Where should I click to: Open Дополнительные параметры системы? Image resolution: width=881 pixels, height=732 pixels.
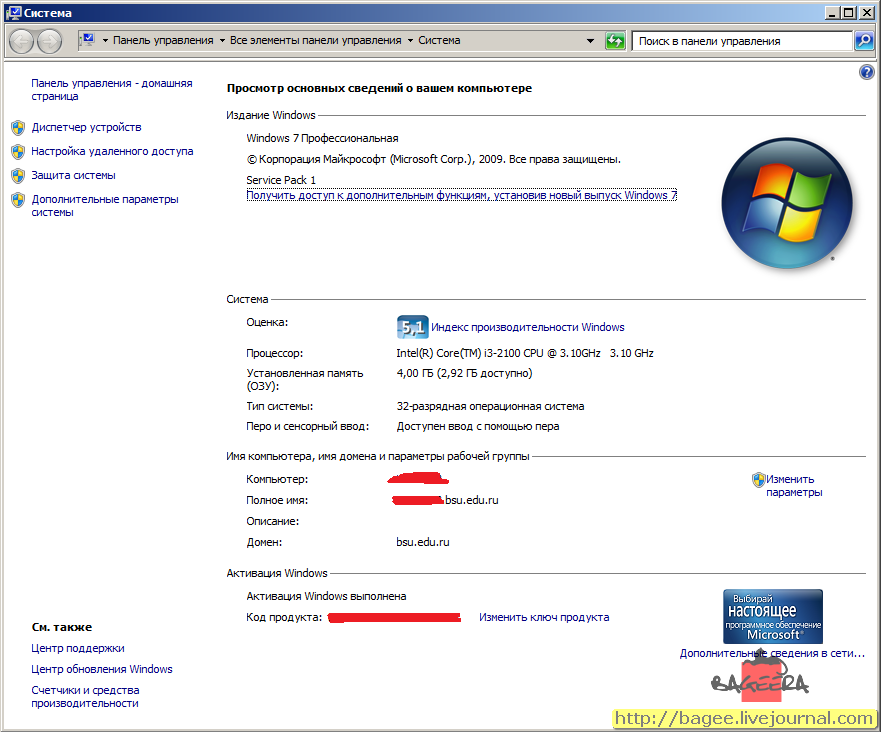[105, 206]
